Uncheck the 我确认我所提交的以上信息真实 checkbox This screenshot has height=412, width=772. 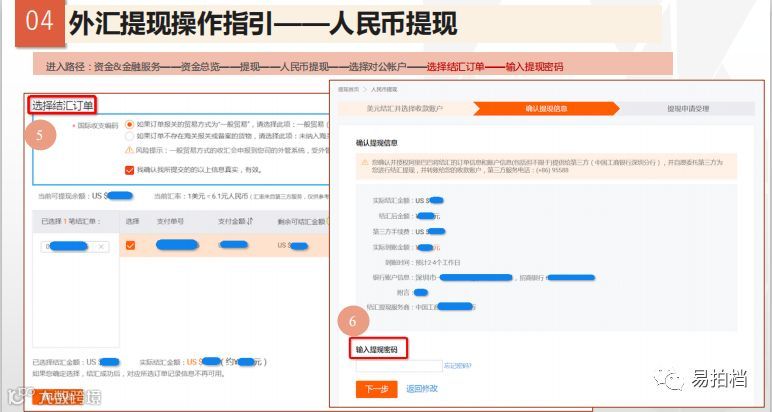[129, 170]
